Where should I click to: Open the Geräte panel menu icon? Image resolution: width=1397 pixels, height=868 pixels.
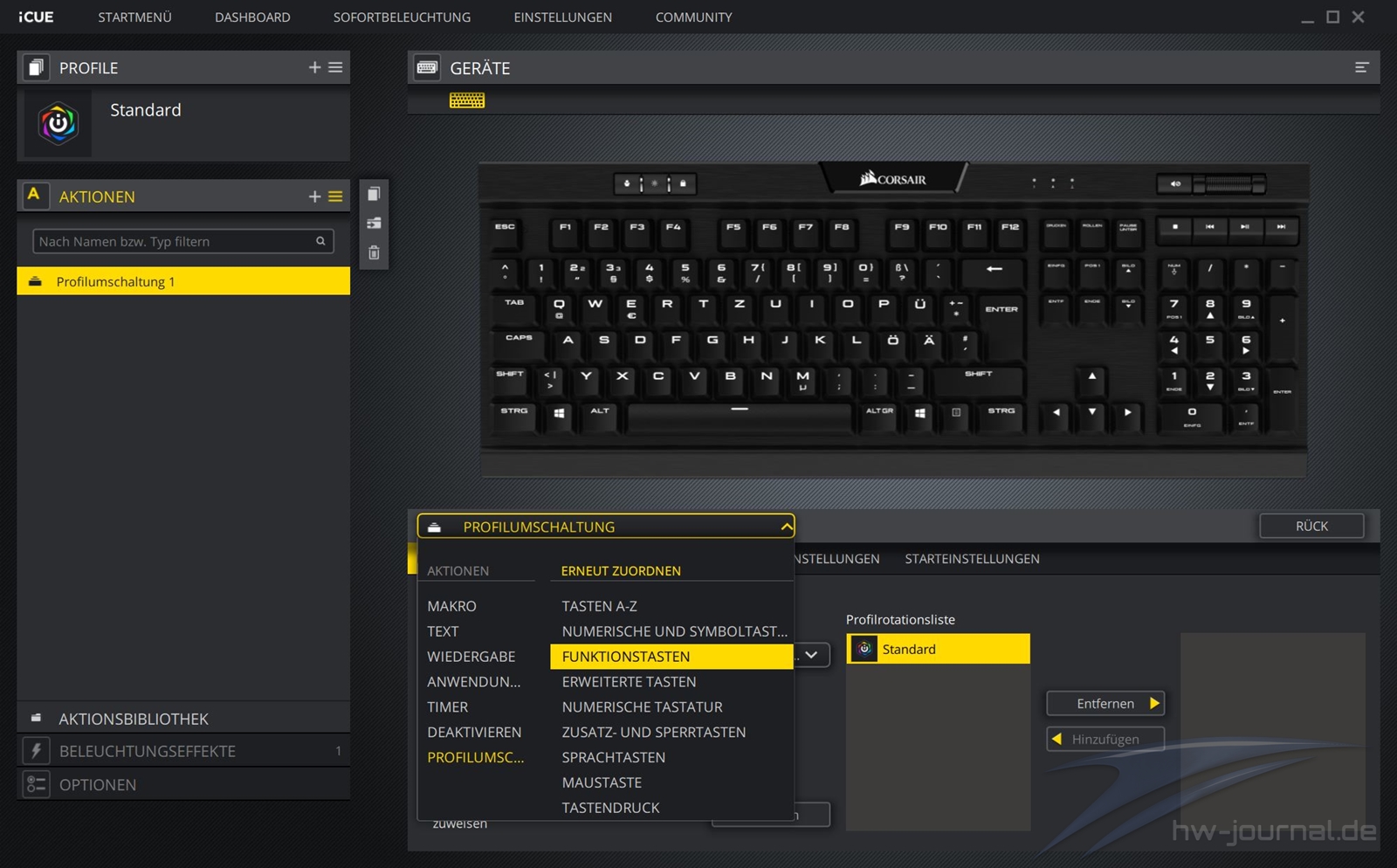click(1361, 67)
